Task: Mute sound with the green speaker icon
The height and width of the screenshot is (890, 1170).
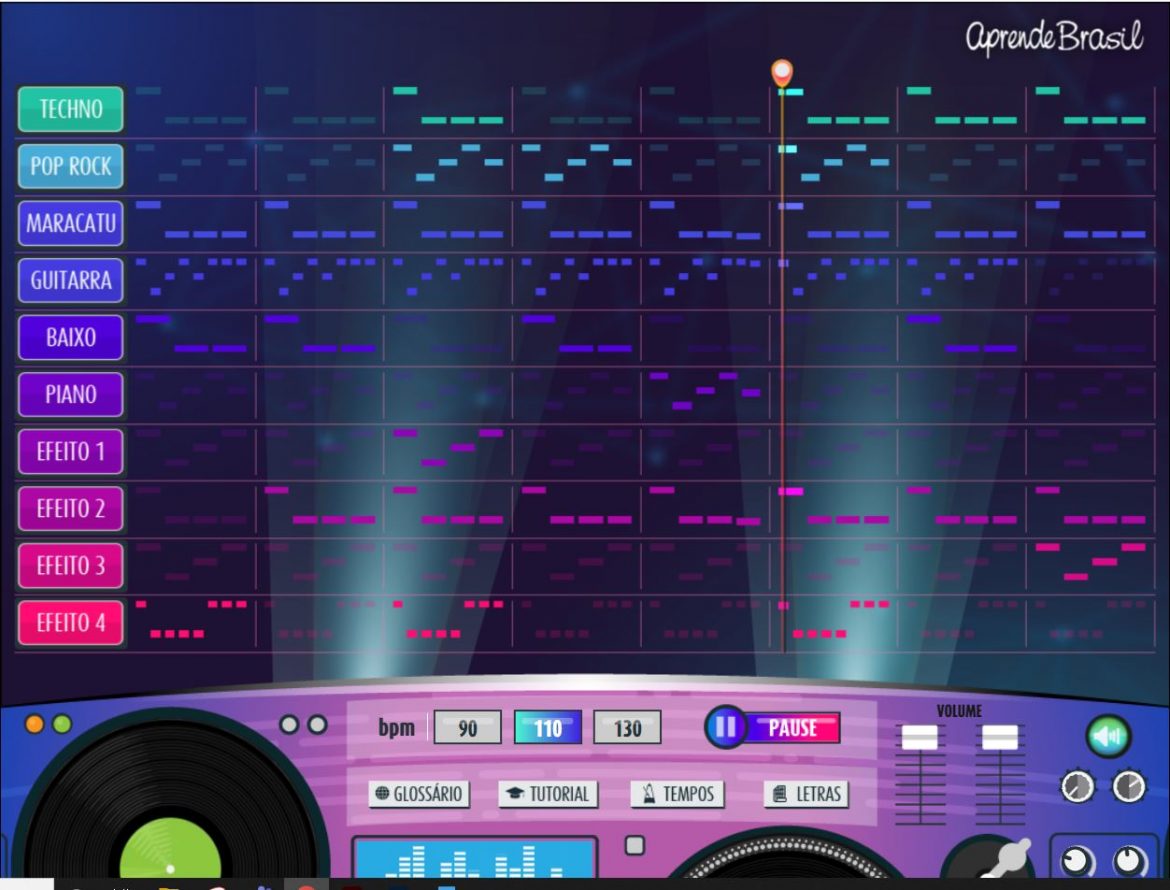Action: click(x=1108, y=736)
